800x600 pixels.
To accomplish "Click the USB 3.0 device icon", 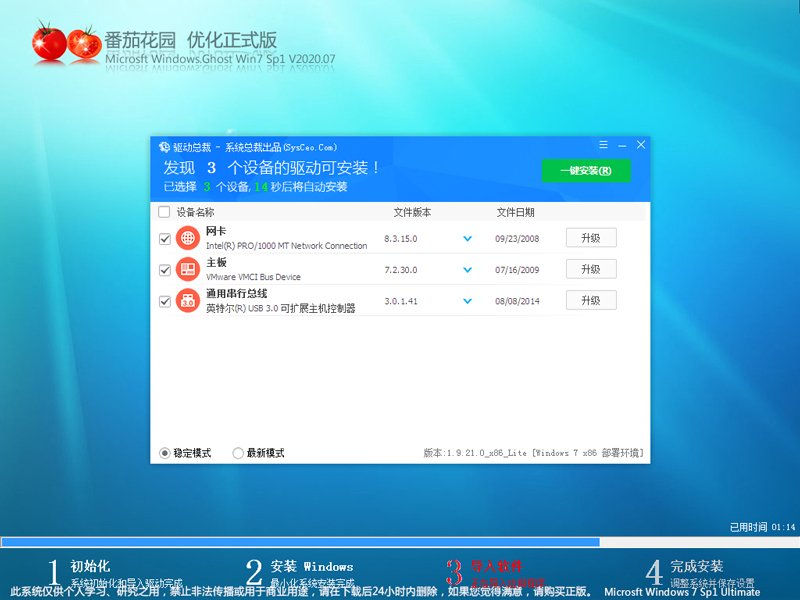I will (188, 301).
